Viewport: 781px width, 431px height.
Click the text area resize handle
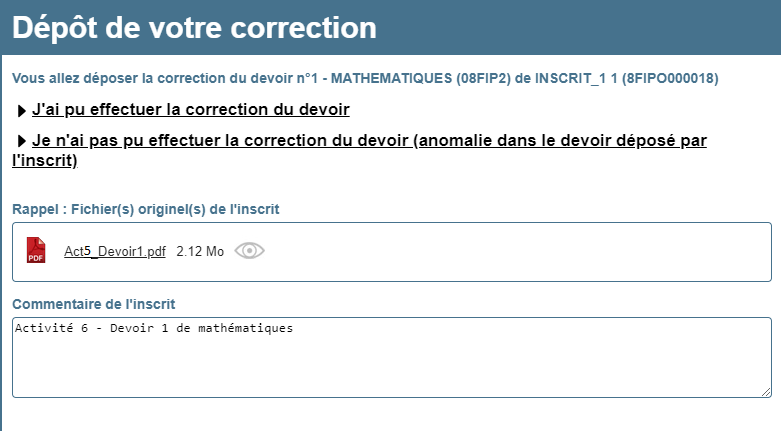(766, 392)
